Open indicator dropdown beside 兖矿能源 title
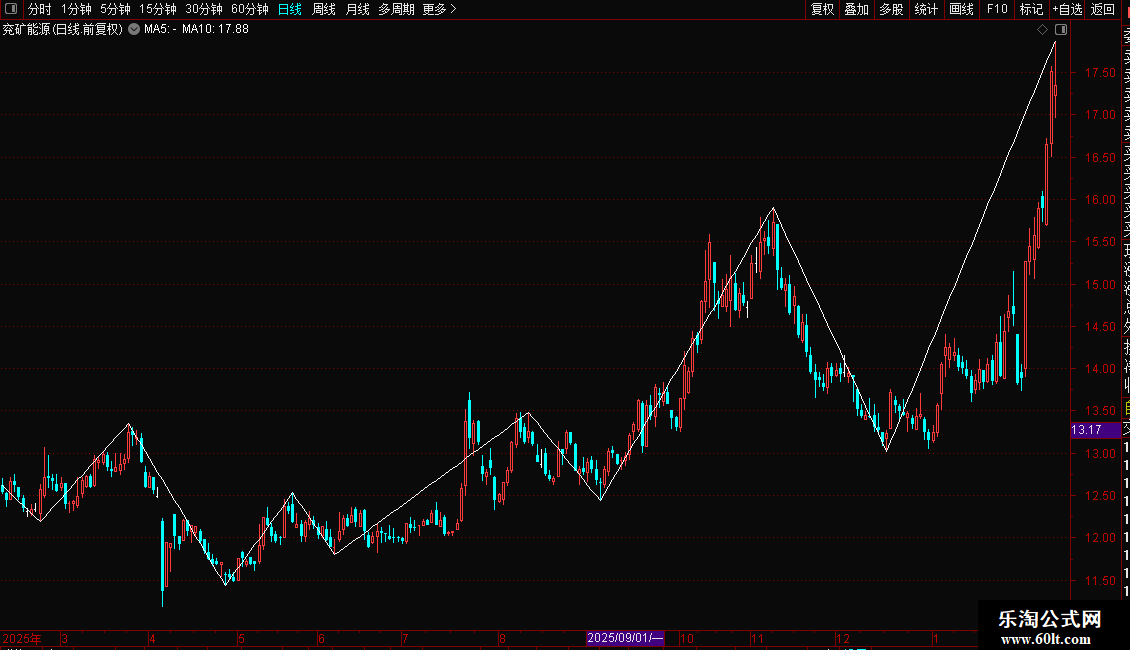Screen dimensions: 1130x650 (134, 30)
